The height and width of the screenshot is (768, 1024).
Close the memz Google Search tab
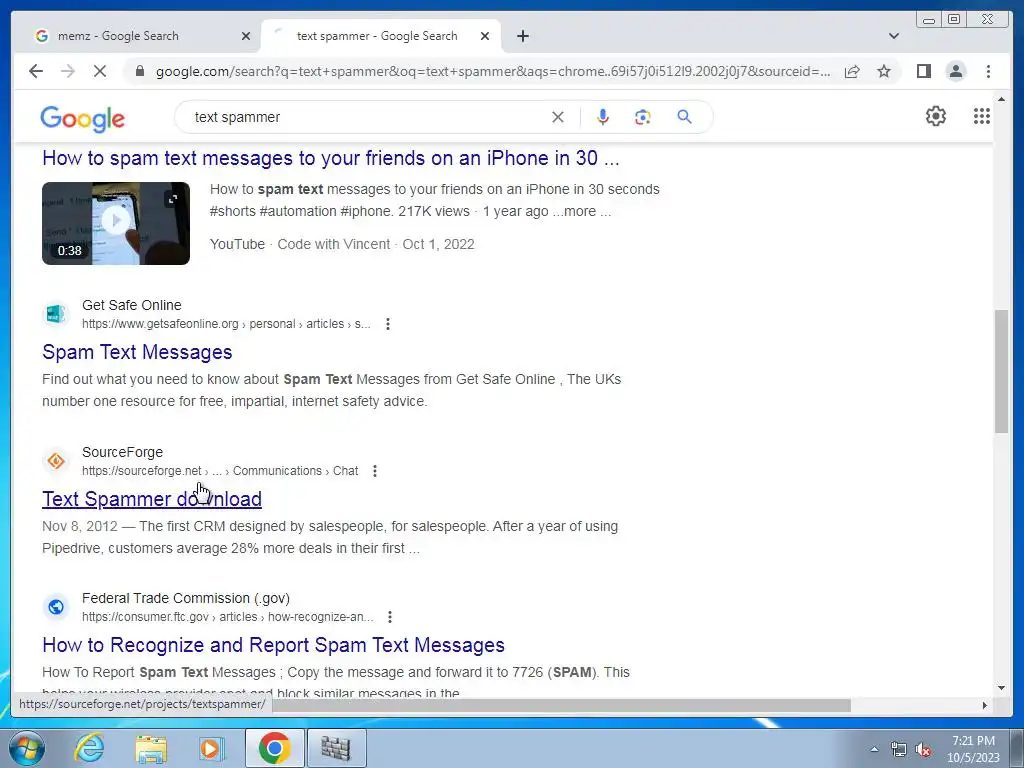(246, 36)
